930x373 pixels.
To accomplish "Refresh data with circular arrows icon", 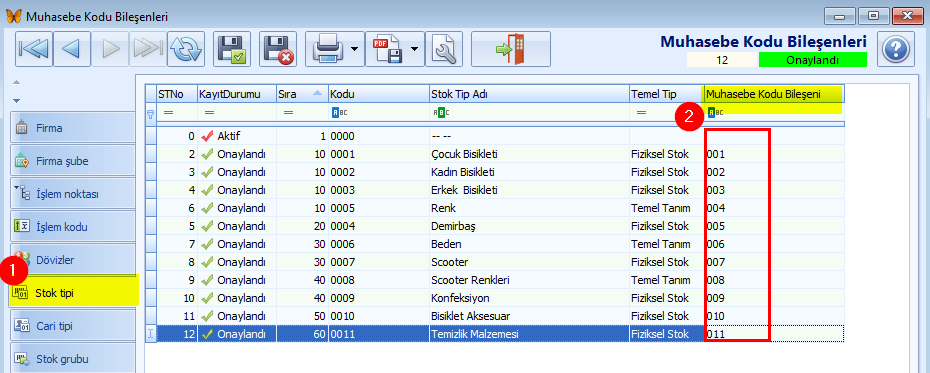I will (x=186, y=49).
